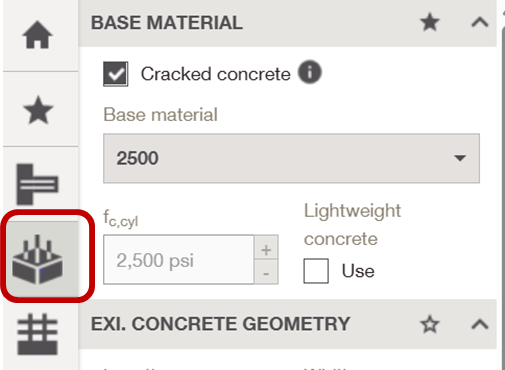
Task: Click the fc,cyl 2,500 psi input field
Action: (179, 260)
